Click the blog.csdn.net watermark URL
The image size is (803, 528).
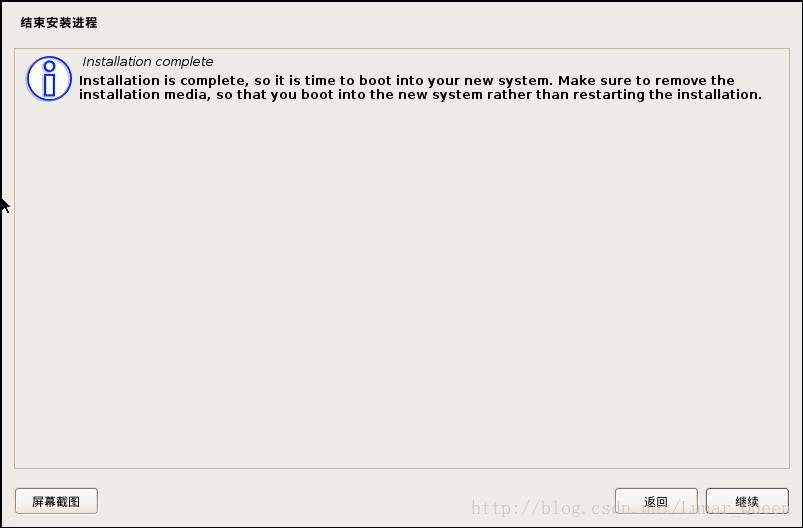coord(630,508)
